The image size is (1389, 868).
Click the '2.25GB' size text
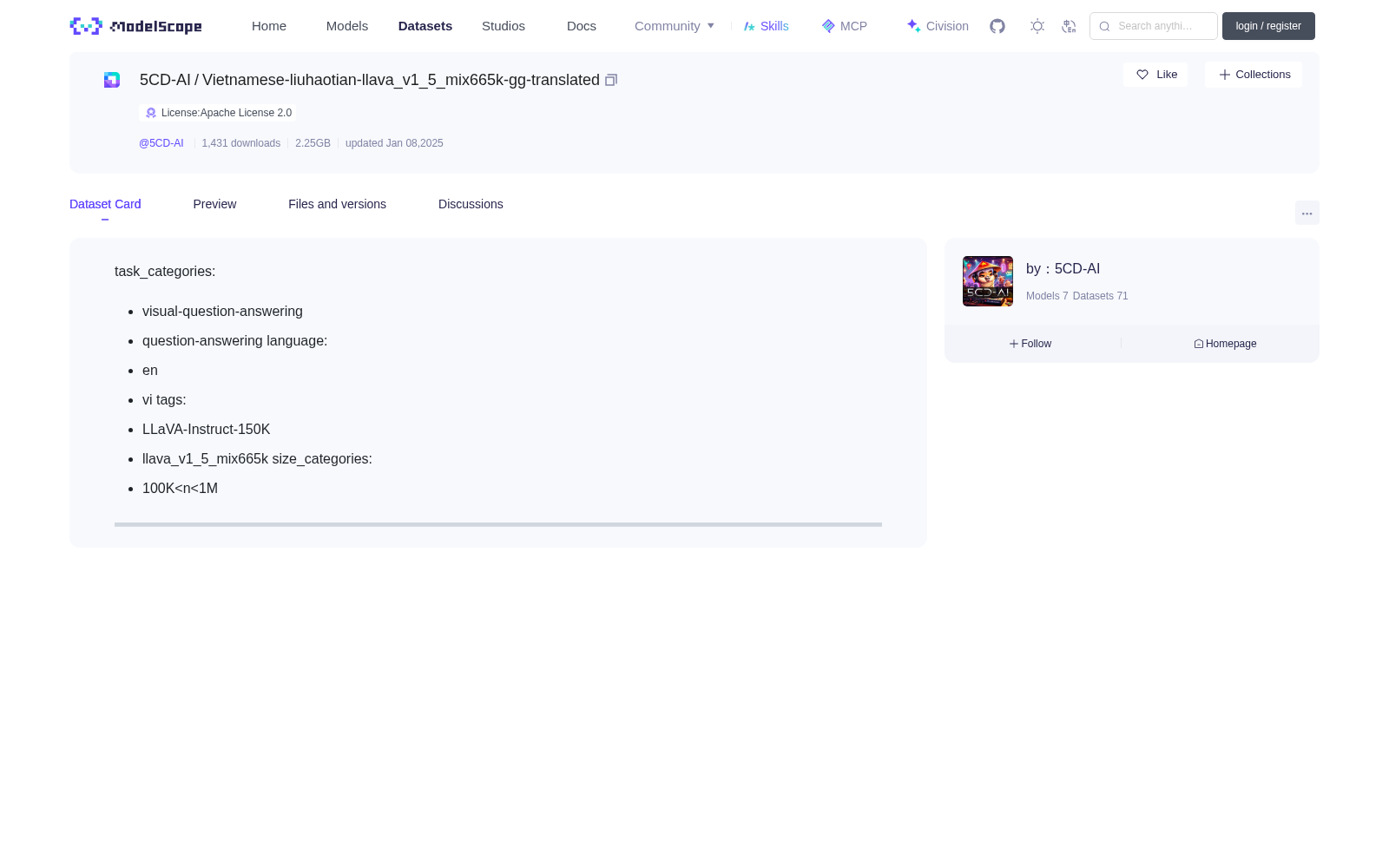(313, 143)
